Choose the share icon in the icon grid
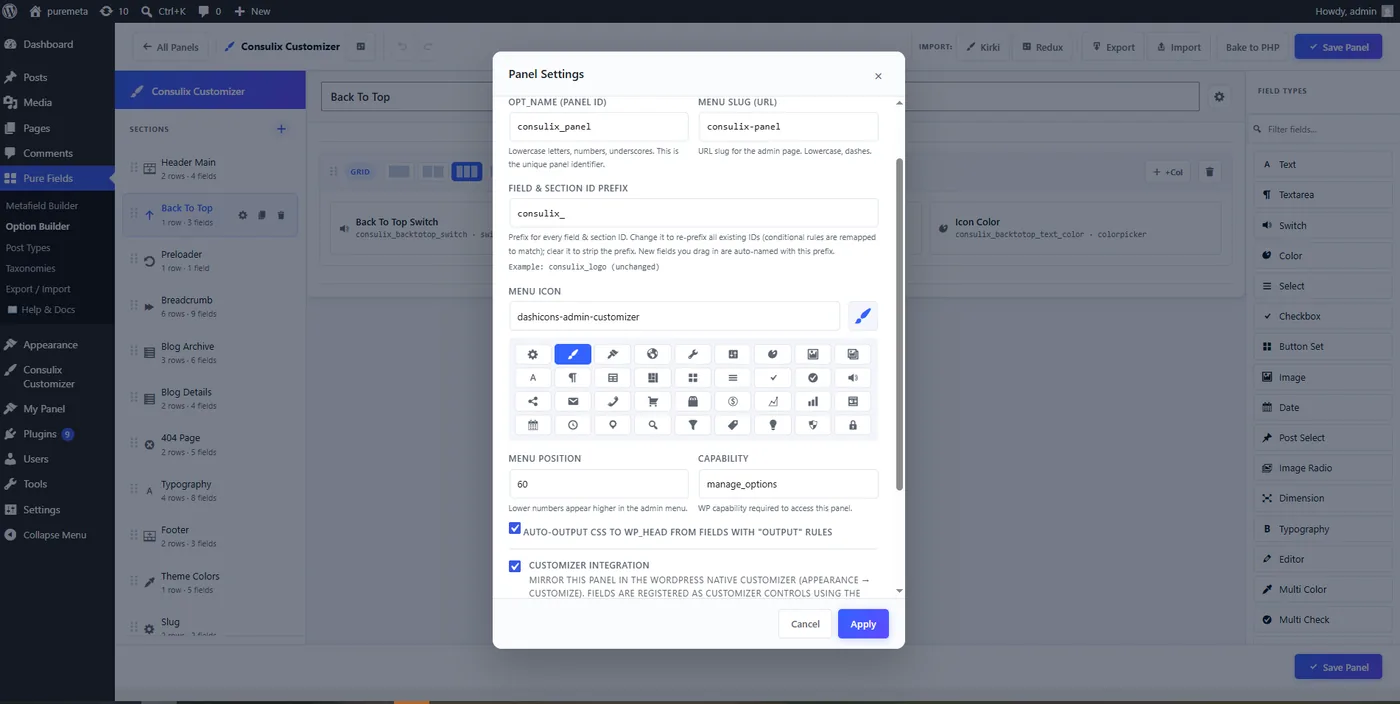Screen dimensions: 1400x704 pyautogui.click(x=533, y=401)
